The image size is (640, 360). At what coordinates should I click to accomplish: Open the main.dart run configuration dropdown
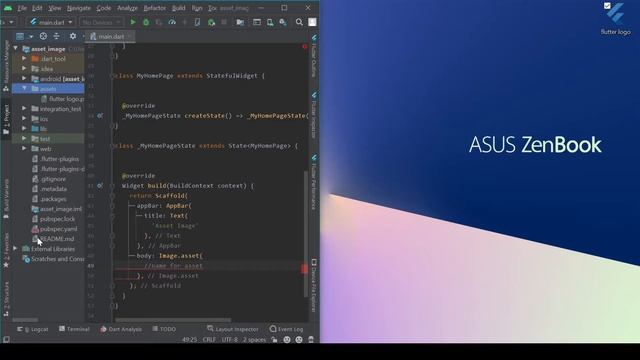(51, 22)
